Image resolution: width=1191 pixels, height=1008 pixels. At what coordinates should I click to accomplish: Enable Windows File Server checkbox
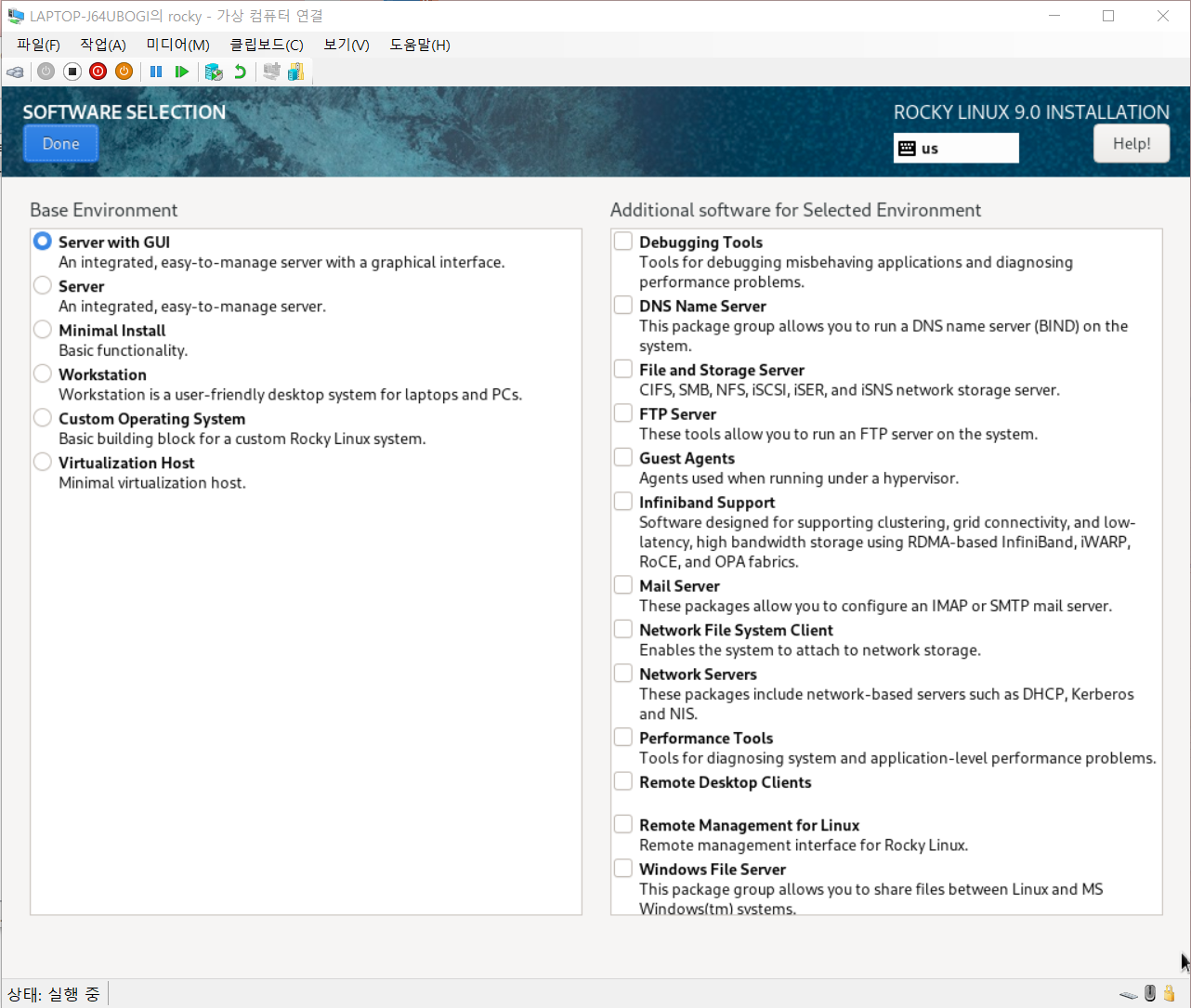pyautogui.click(x=623, y=869)
